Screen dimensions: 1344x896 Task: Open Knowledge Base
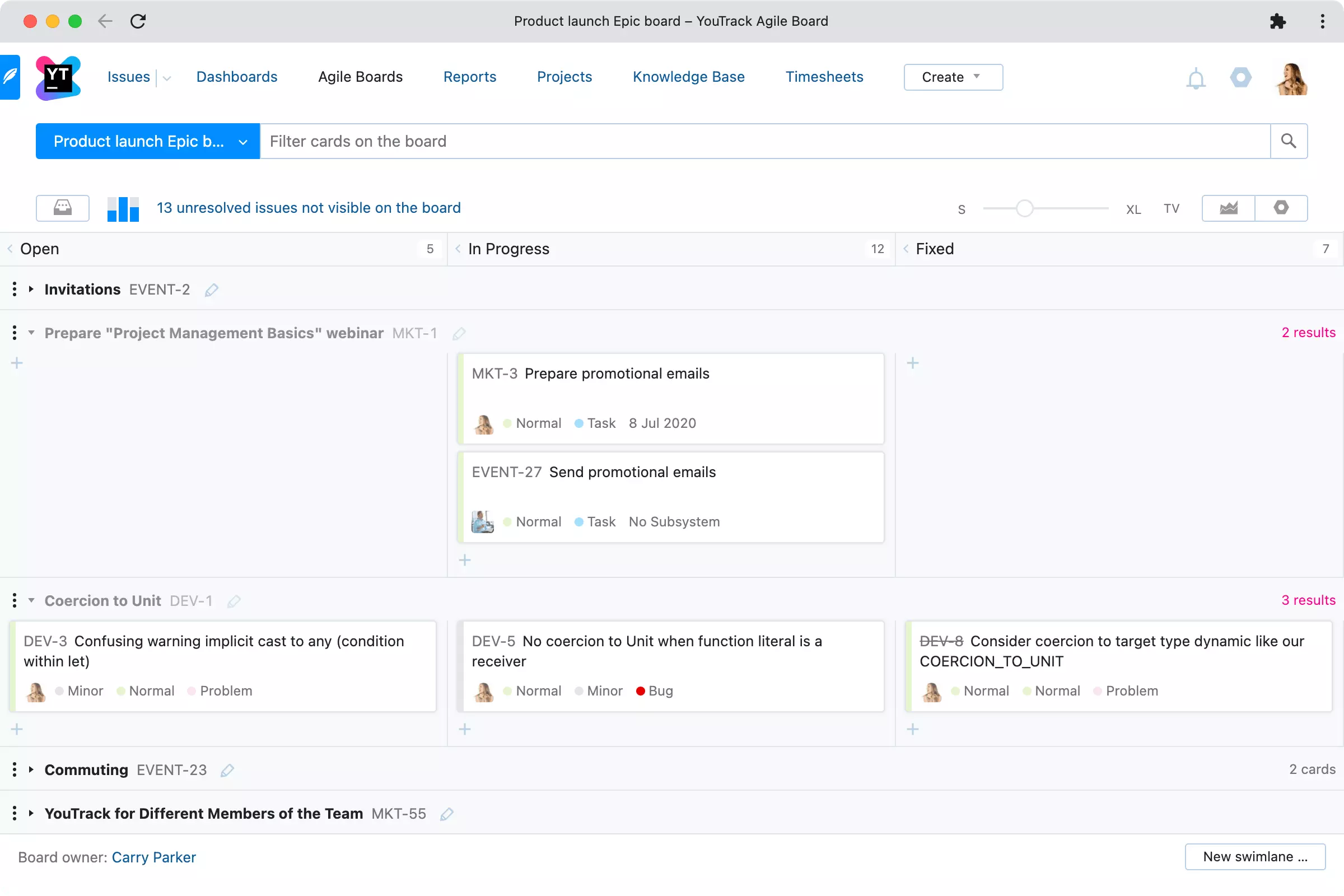click(689, 77)
